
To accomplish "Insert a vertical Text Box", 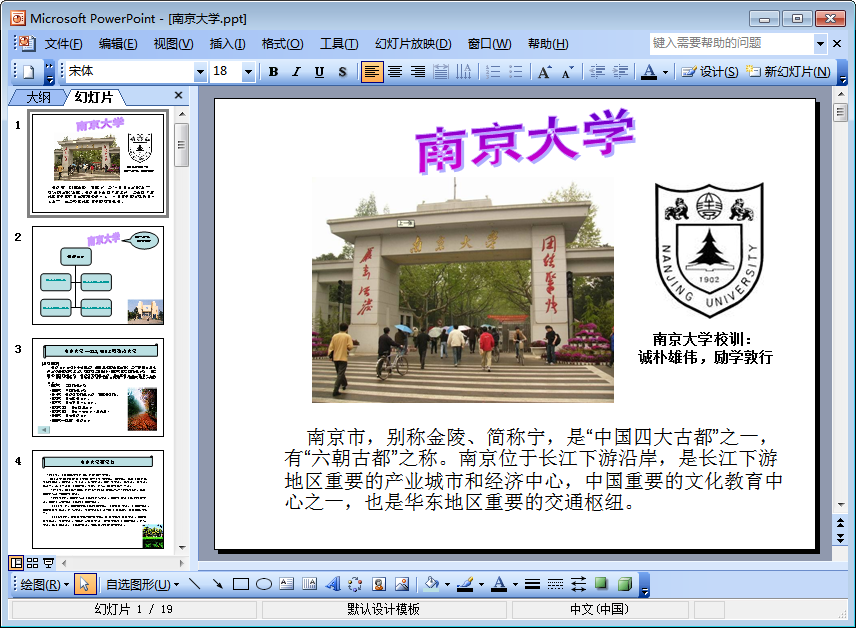I will pos(310,585).
